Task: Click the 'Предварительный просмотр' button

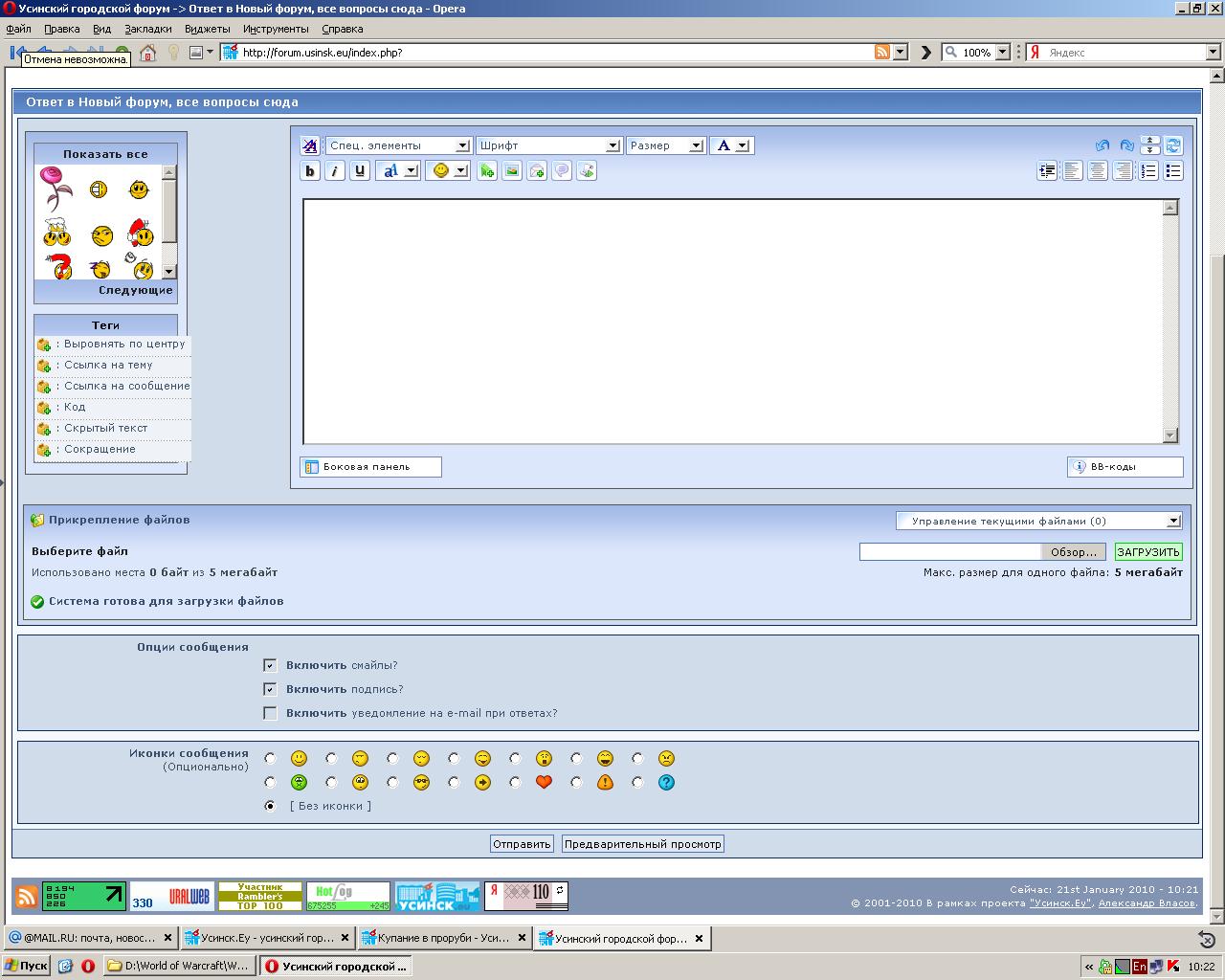Action: [642, 844]
